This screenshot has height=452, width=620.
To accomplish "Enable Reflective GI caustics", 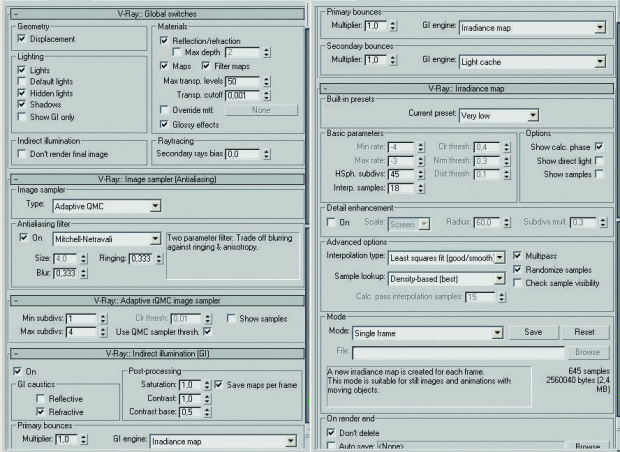I will (x=40, y=398).
